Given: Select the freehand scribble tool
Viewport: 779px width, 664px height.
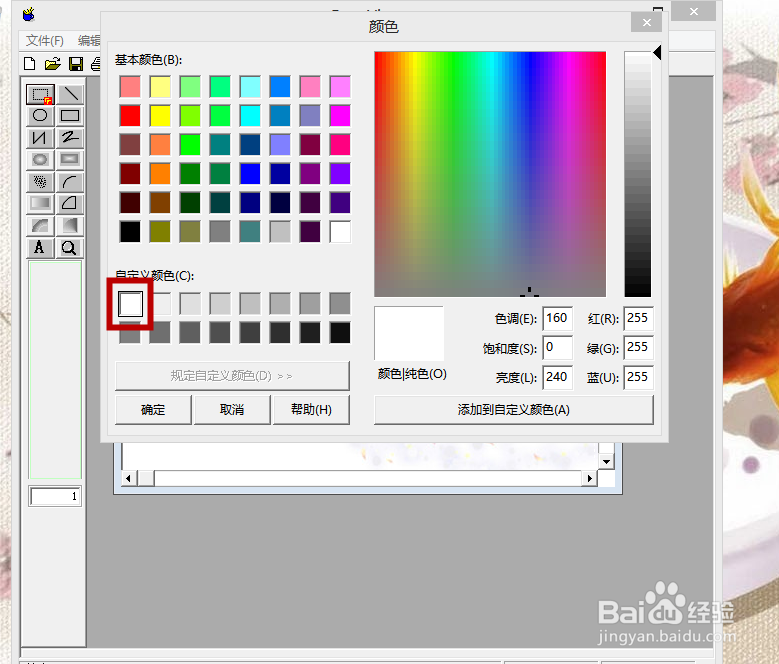Looking at the screenshot, I should click(70, 138).
